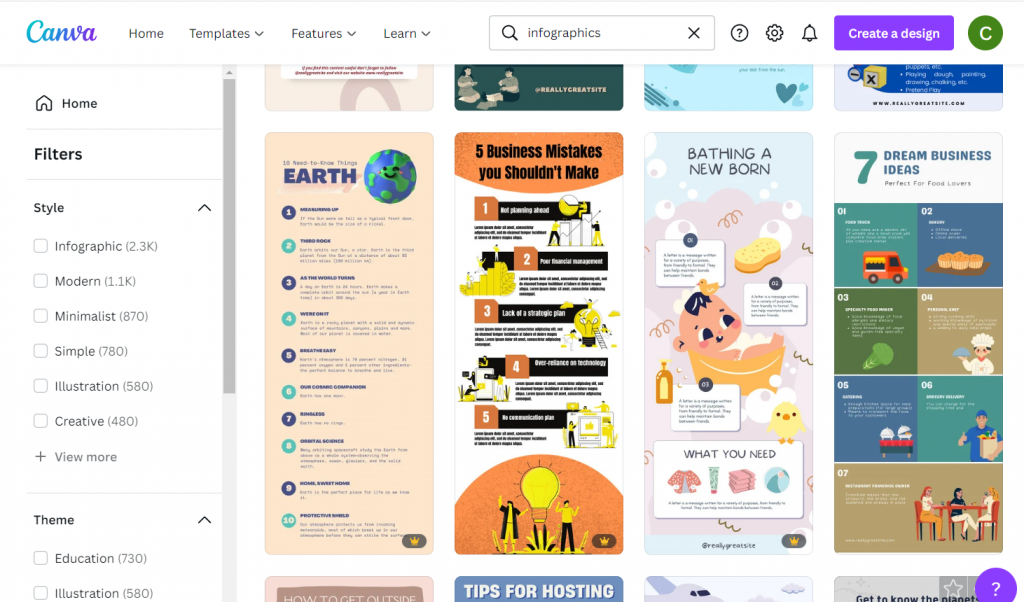Click Home label in the sidebar

[x=80, y=103]
